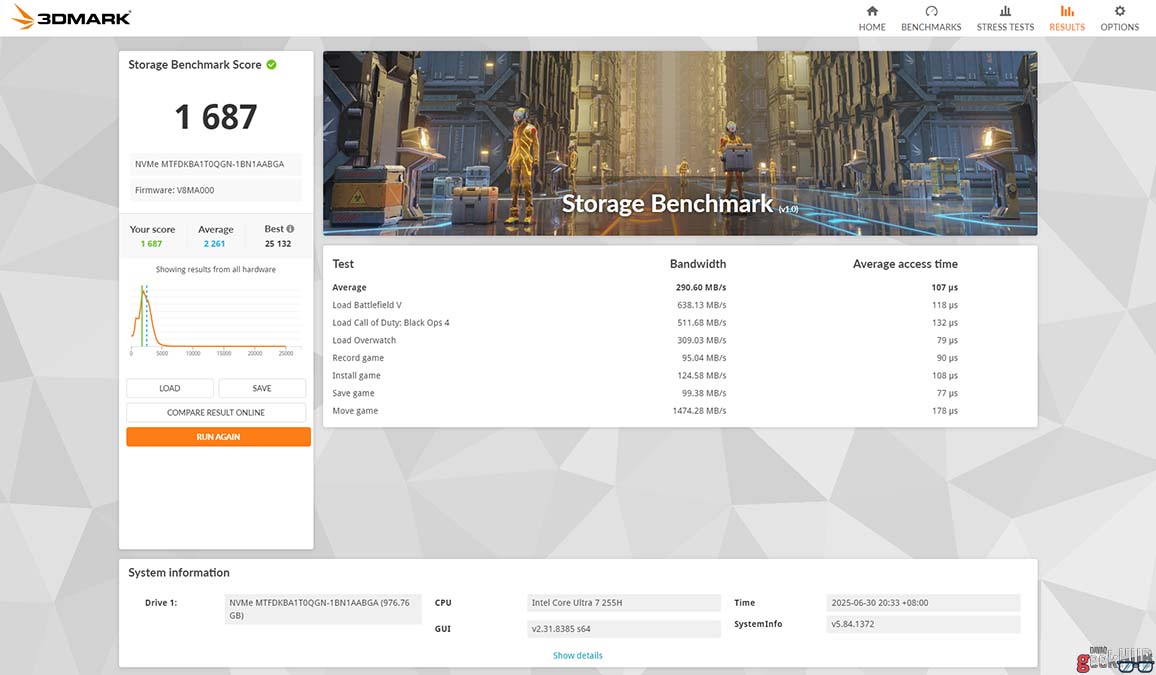
Task: Click the NVMe MTFDKBA1T0QGN drive name in score panel
Action: pyautogui.click(x=216, y=164)
